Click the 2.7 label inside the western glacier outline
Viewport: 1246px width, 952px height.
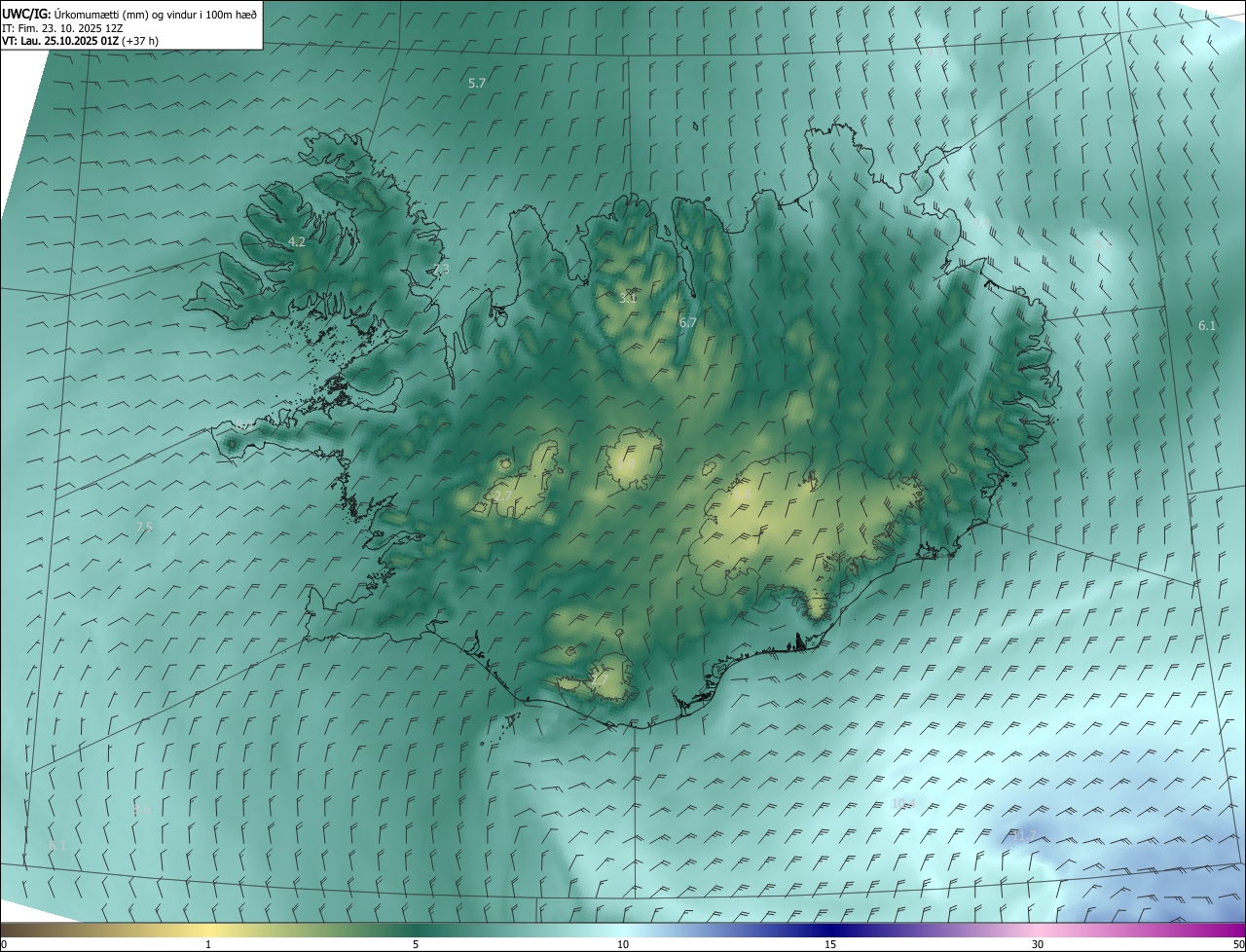tap(502, 495)
